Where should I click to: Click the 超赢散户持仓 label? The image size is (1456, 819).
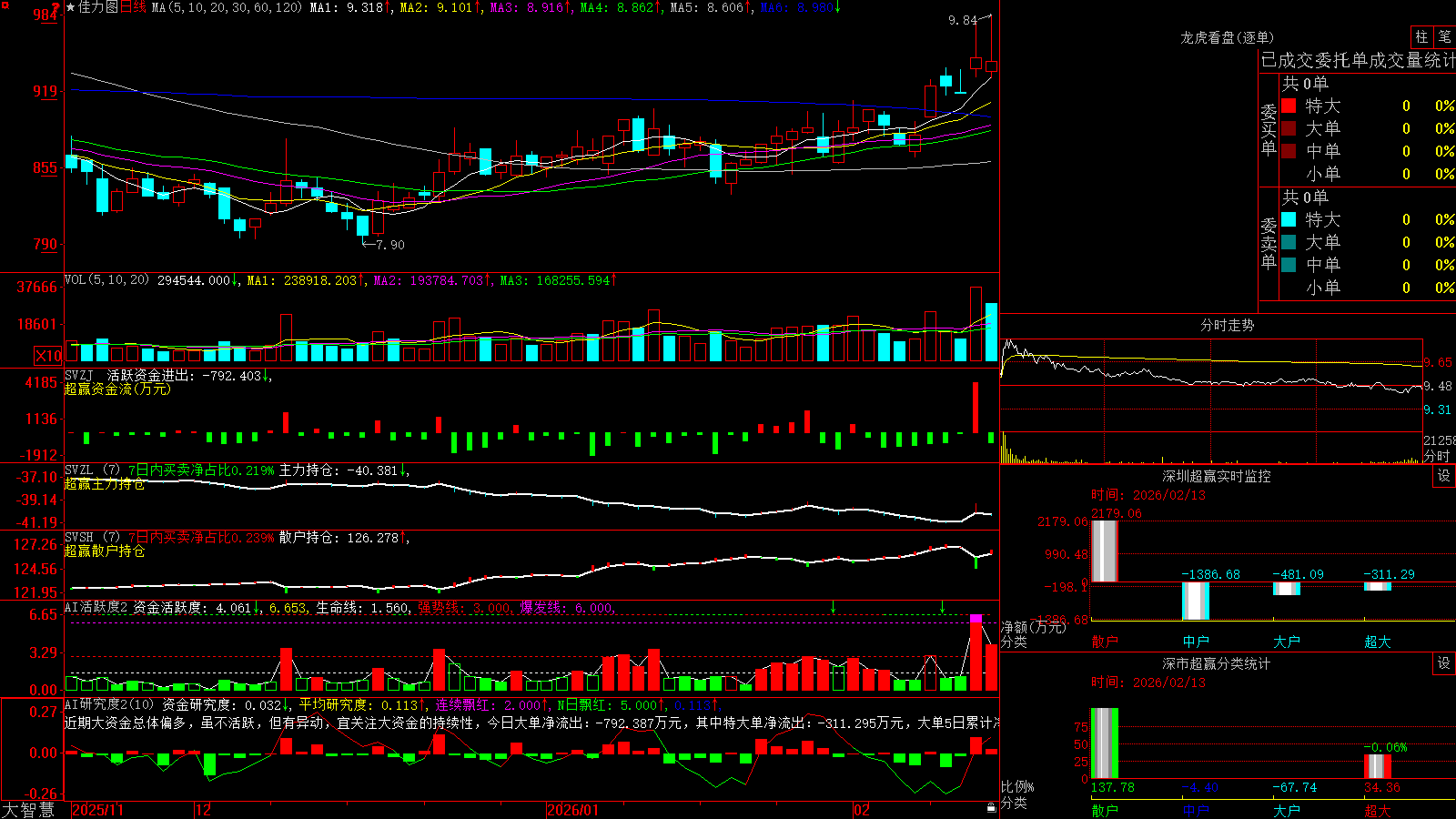coord(105,551)
